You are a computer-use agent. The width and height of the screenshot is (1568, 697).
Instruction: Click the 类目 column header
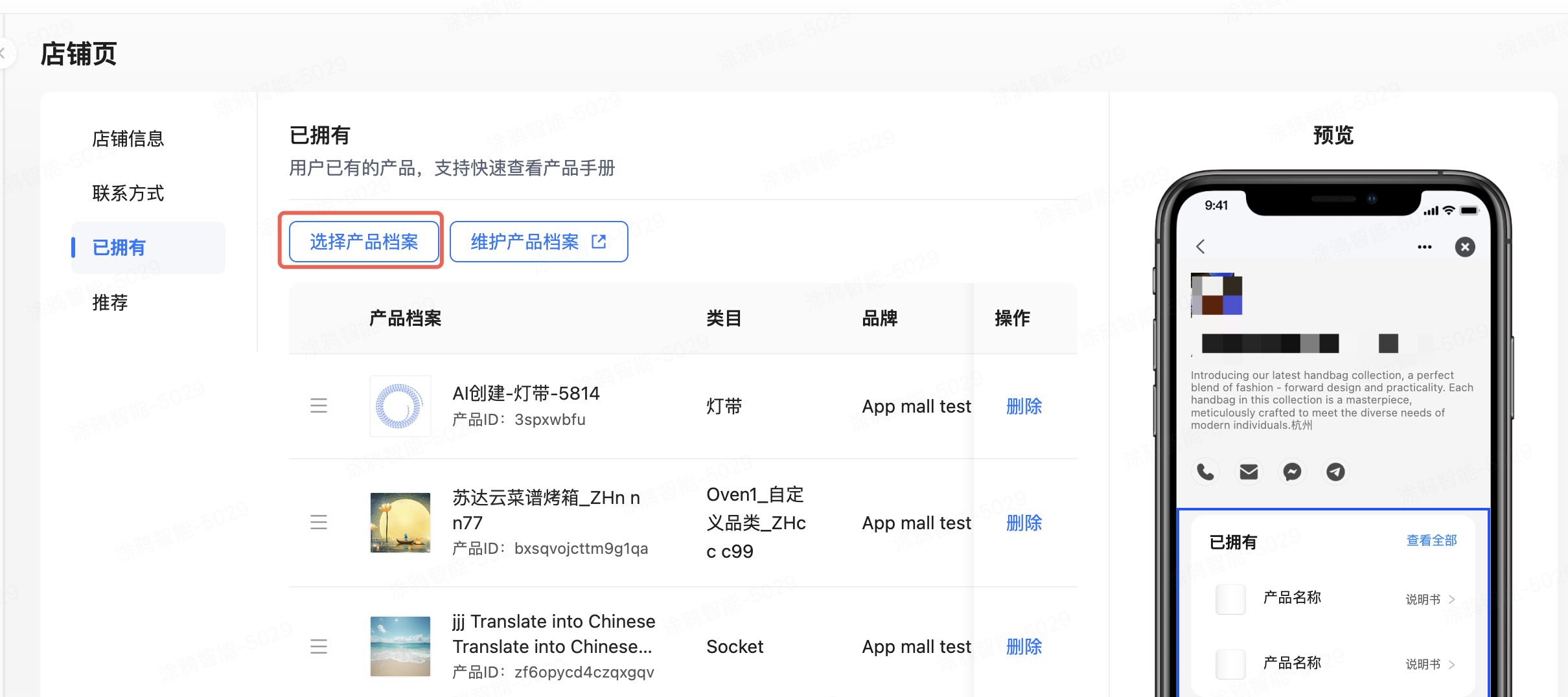pyautogui.click(x=724, y=318)
